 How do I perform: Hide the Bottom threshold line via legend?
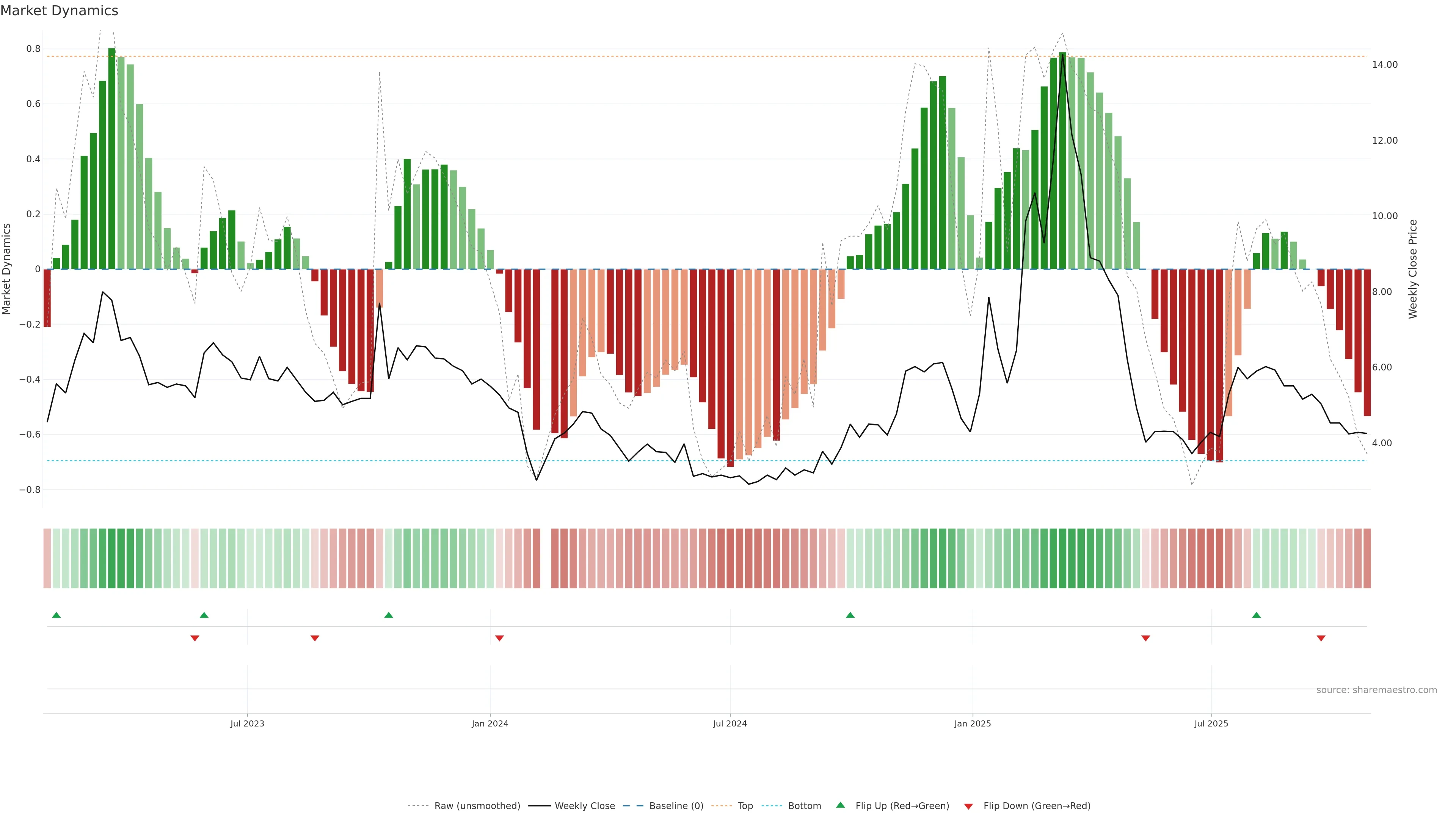(804, 806)
